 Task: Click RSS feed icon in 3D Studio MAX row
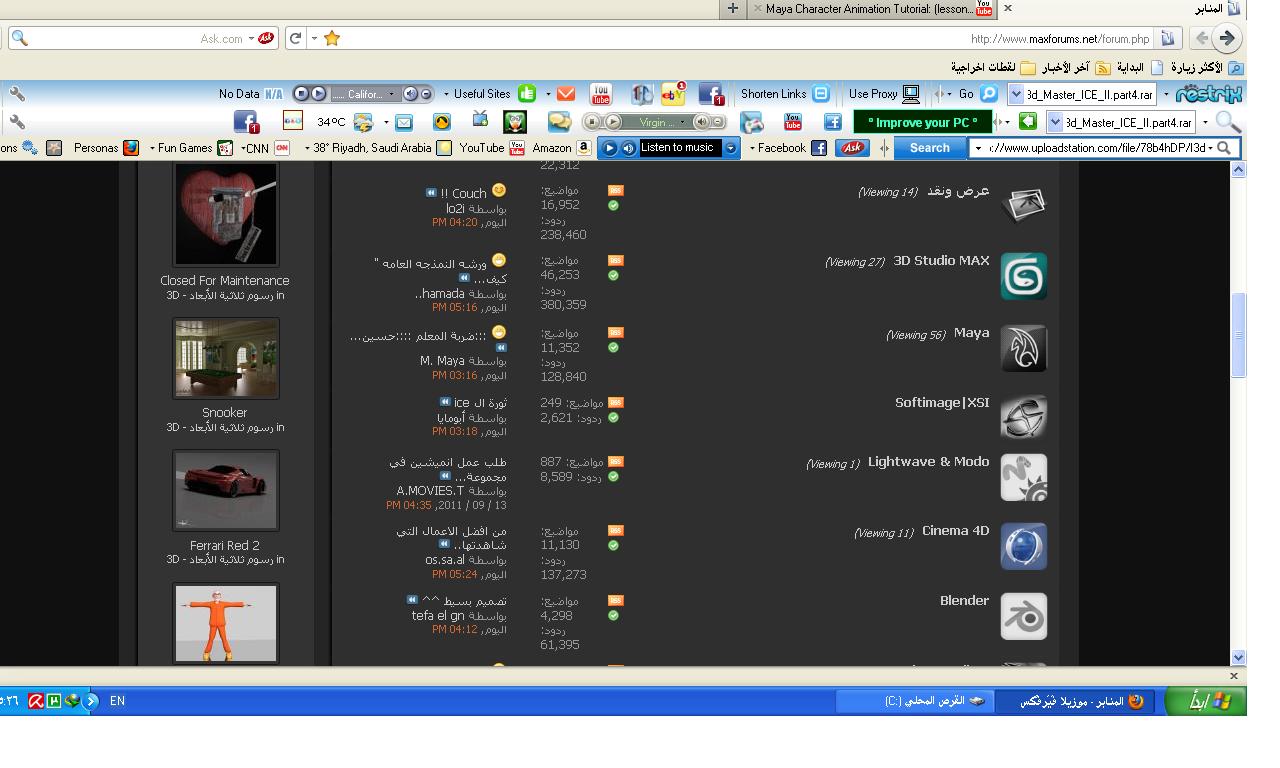615,260
